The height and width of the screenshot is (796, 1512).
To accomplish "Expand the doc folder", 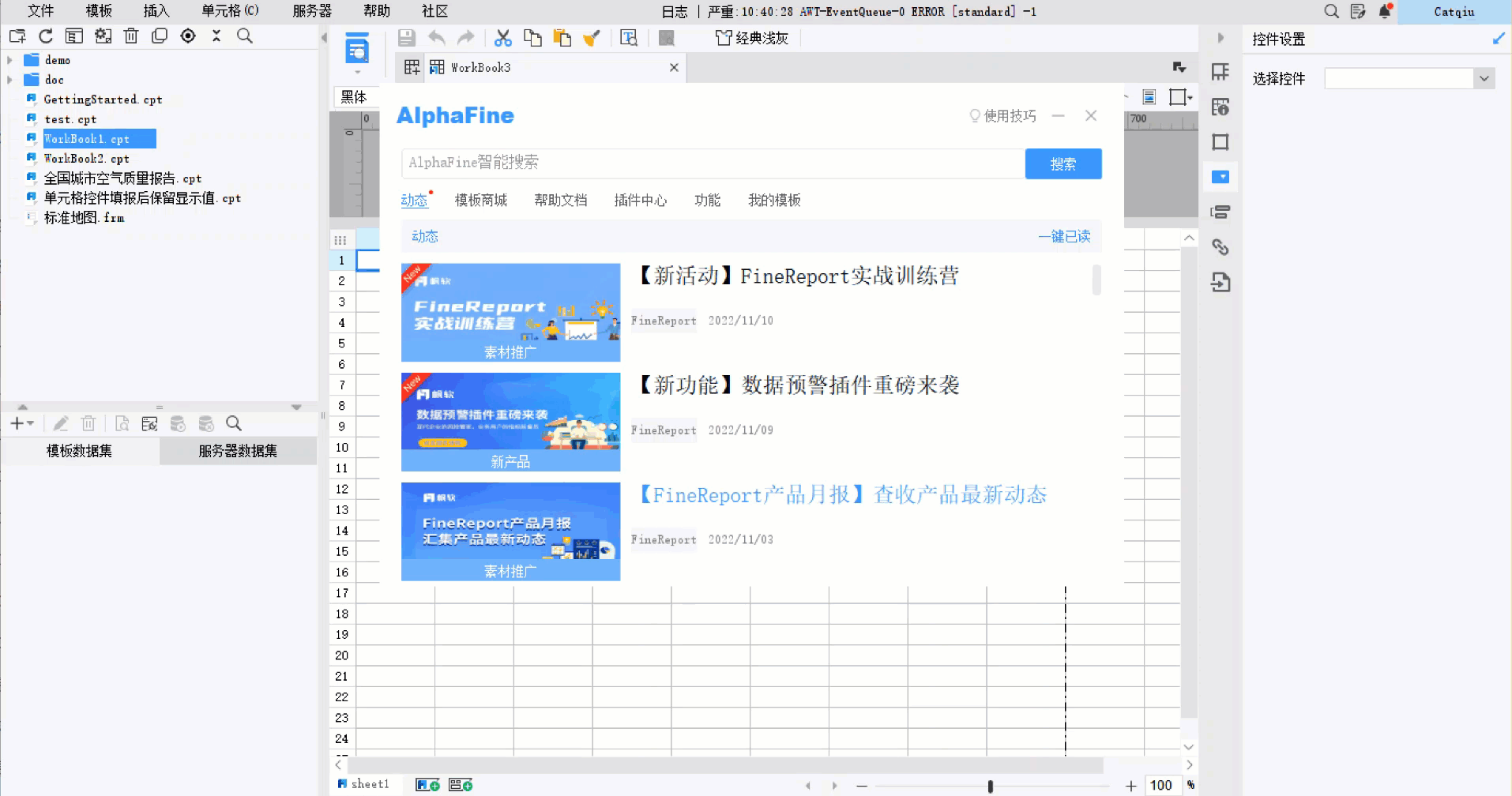I will pyautogui.click(x=9, y=80).
